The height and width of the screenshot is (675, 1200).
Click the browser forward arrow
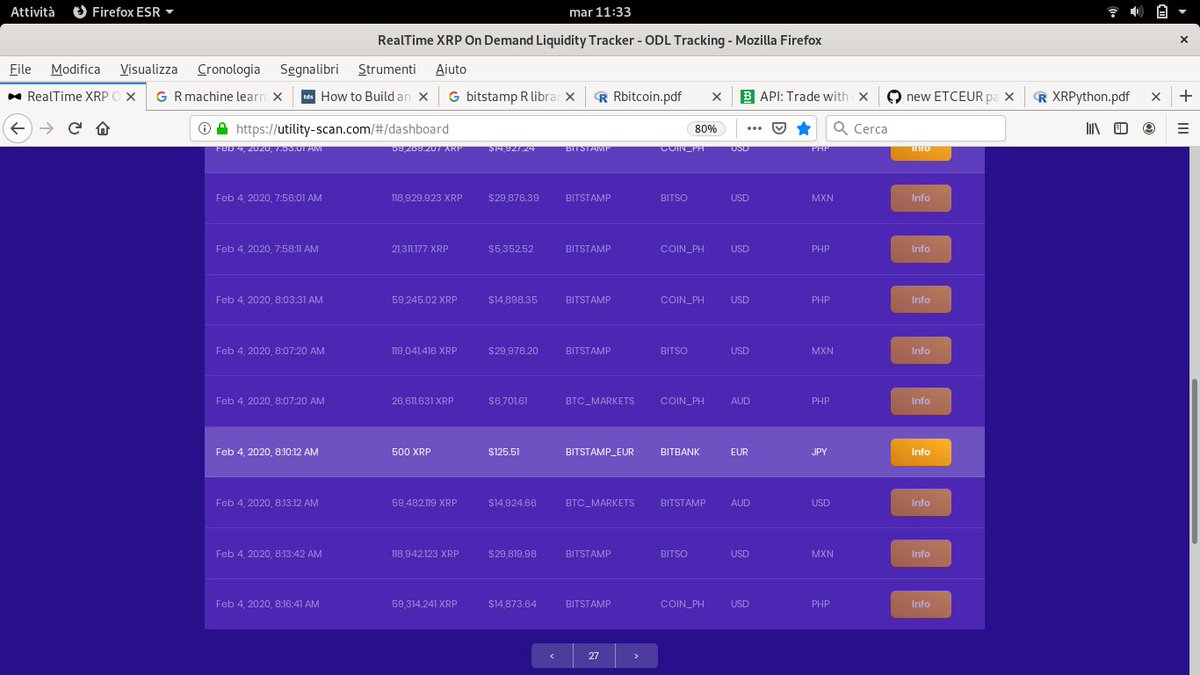click(46, 128)
